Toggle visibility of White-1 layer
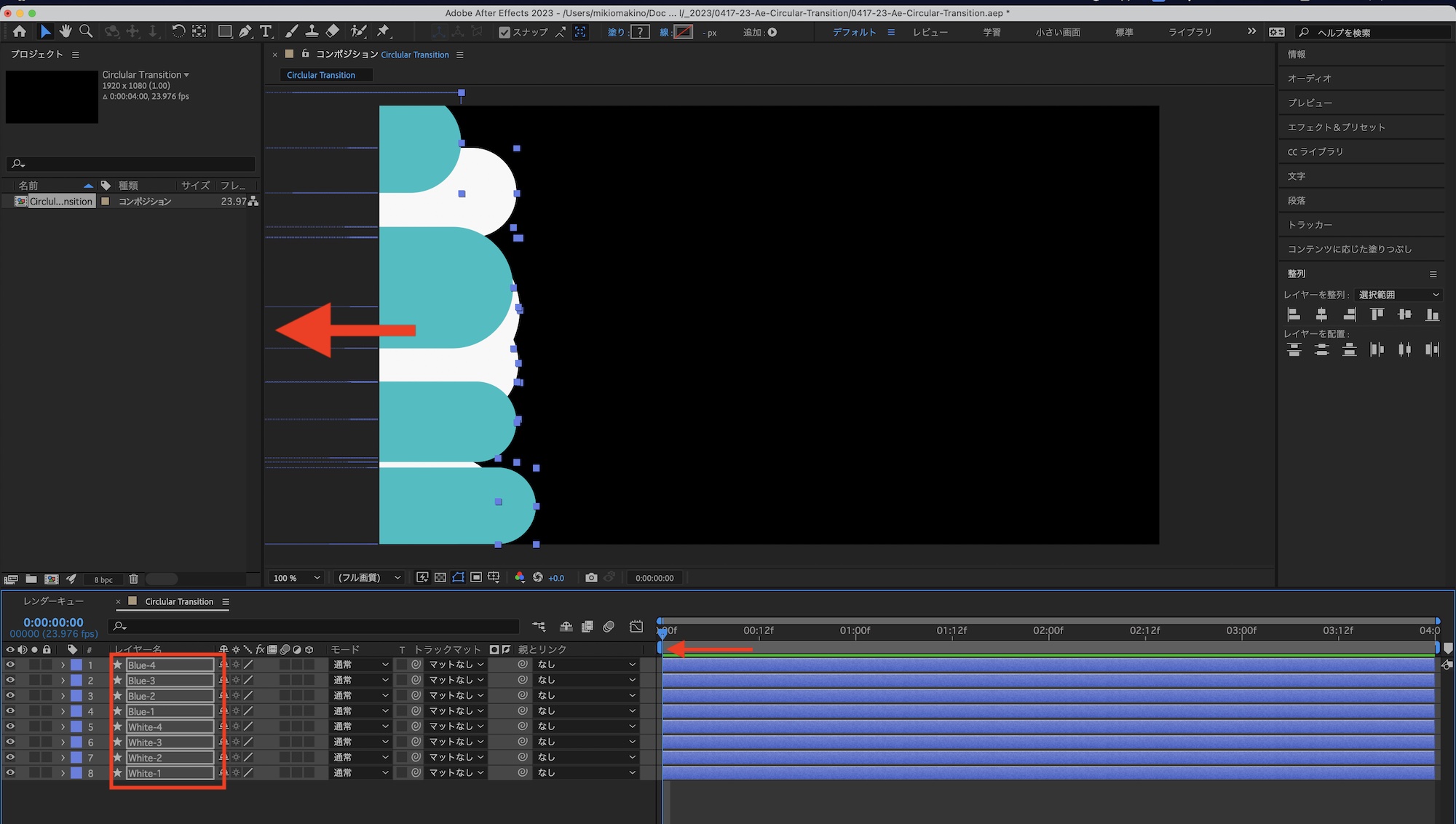This screenshot has height=824, width=1456. click(10, 773)
